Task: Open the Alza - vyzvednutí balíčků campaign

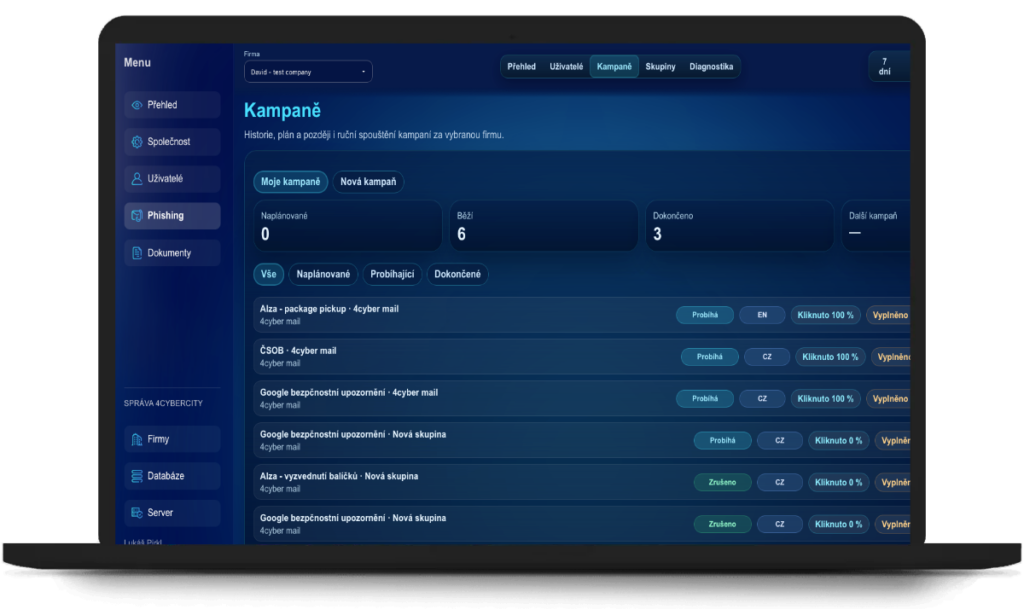Action: tap(582, 482)
